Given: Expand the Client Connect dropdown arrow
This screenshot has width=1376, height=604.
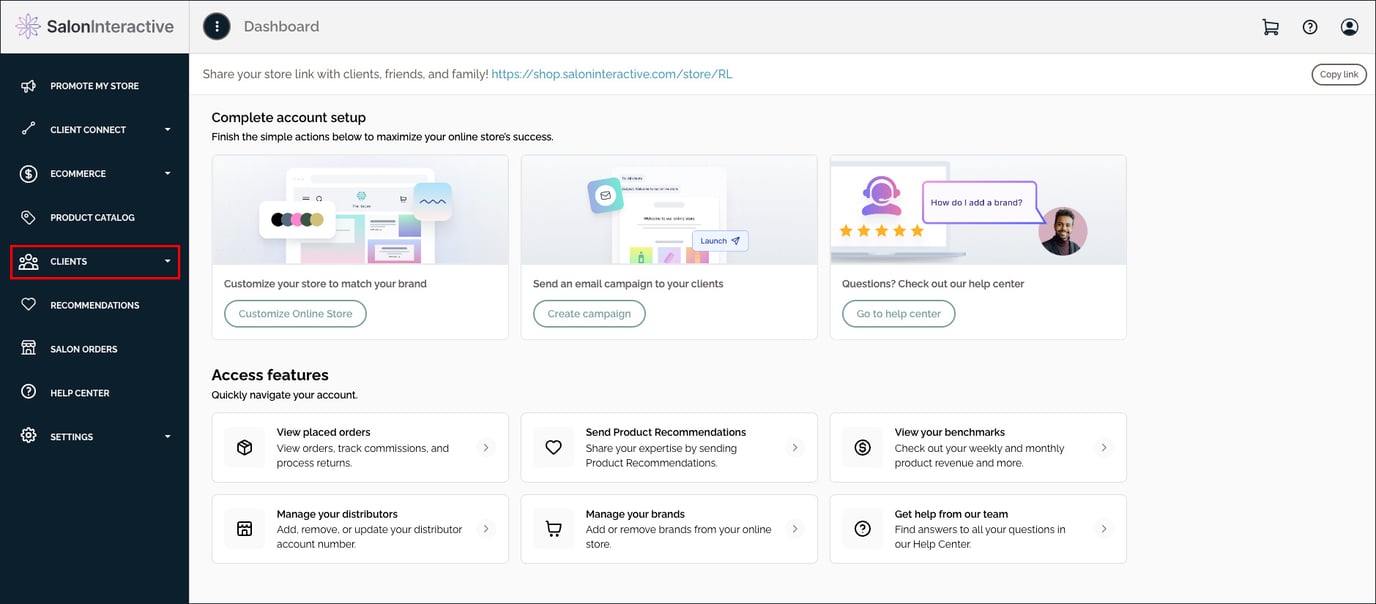Looking at the screenshot, I should 167,130.
